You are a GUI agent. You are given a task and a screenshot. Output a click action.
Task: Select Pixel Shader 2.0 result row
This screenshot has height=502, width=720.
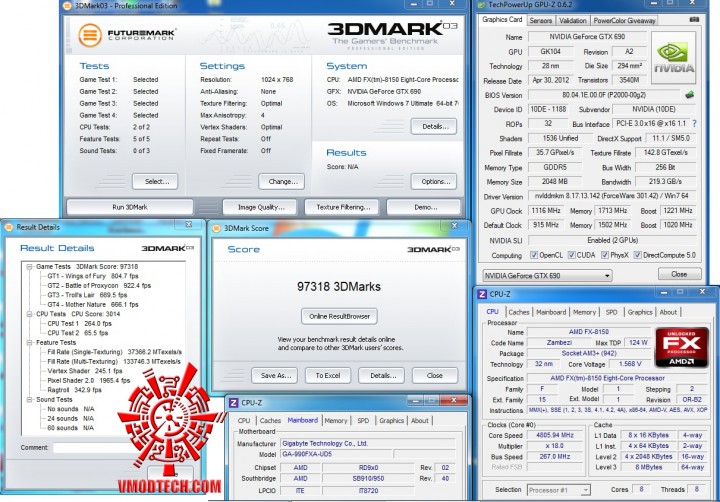tap(89, 381)
